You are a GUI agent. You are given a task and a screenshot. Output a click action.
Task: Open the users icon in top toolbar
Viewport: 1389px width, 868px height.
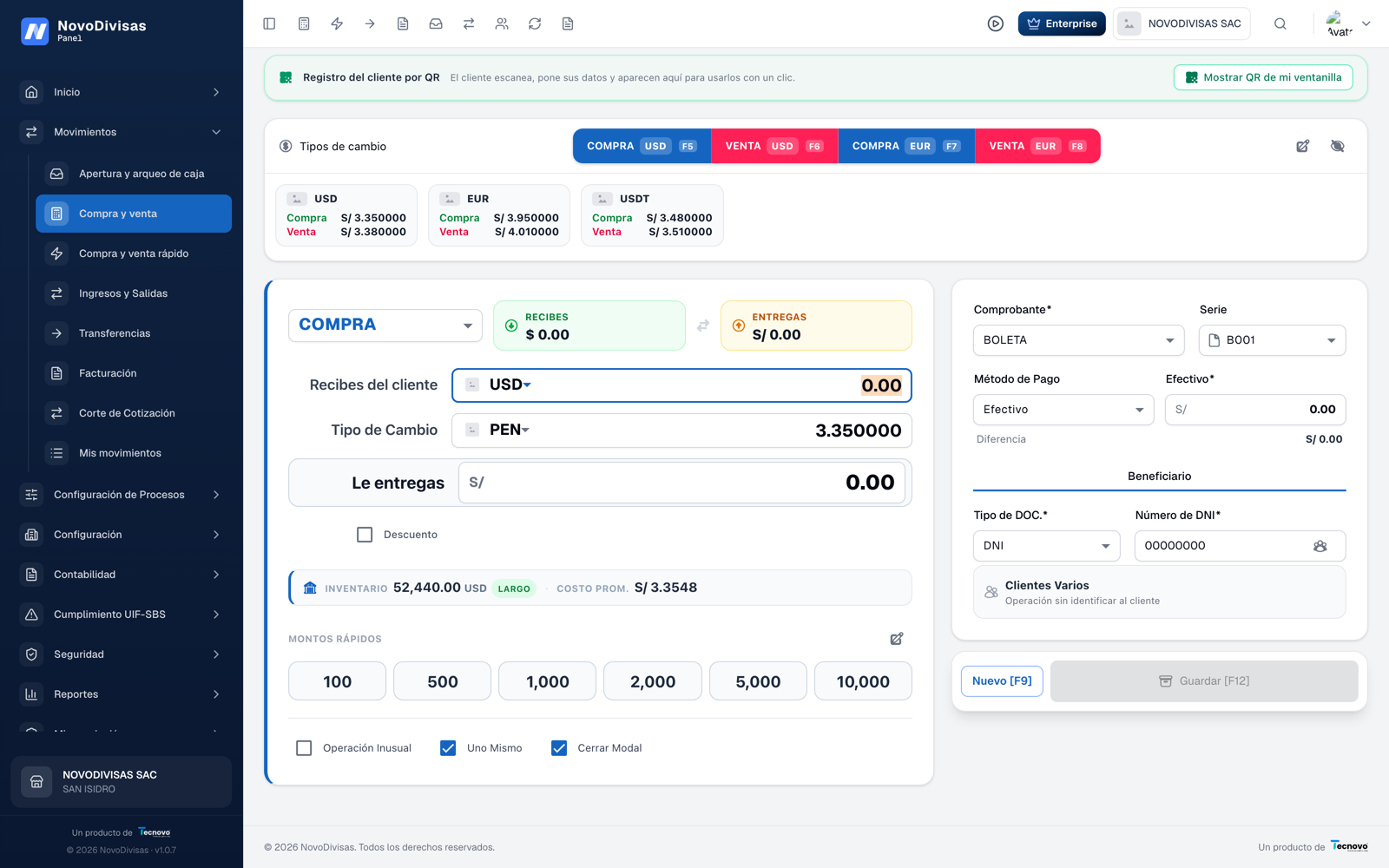[502, 23]
